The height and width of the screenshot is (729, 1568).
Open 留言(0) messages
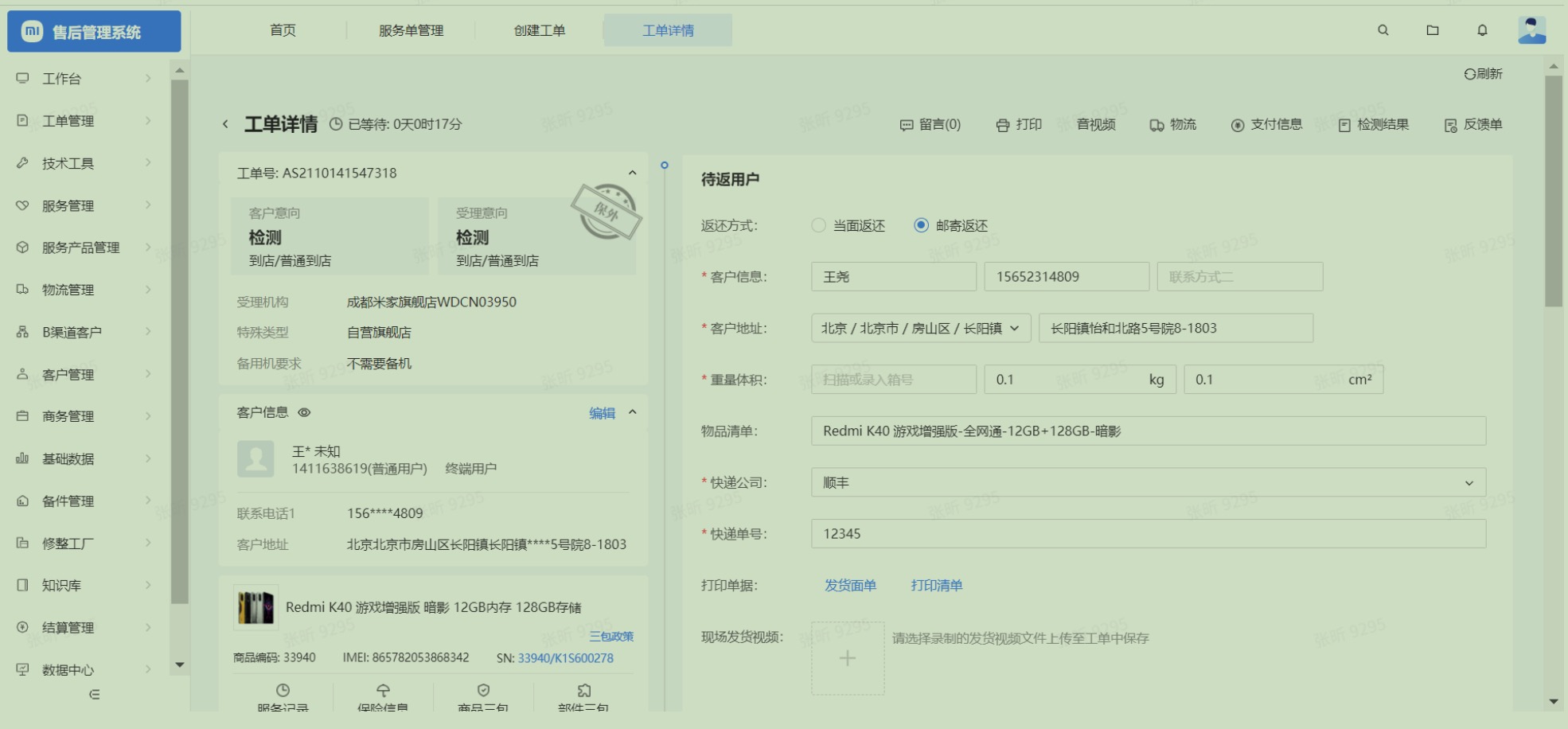[930, 125]
